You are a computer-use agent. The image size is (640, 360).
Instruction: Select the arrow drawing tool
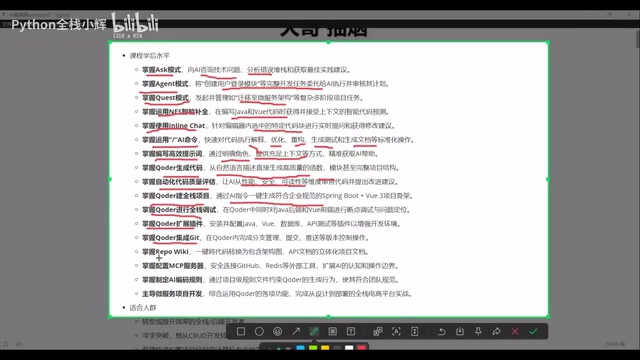click(296, 331)
